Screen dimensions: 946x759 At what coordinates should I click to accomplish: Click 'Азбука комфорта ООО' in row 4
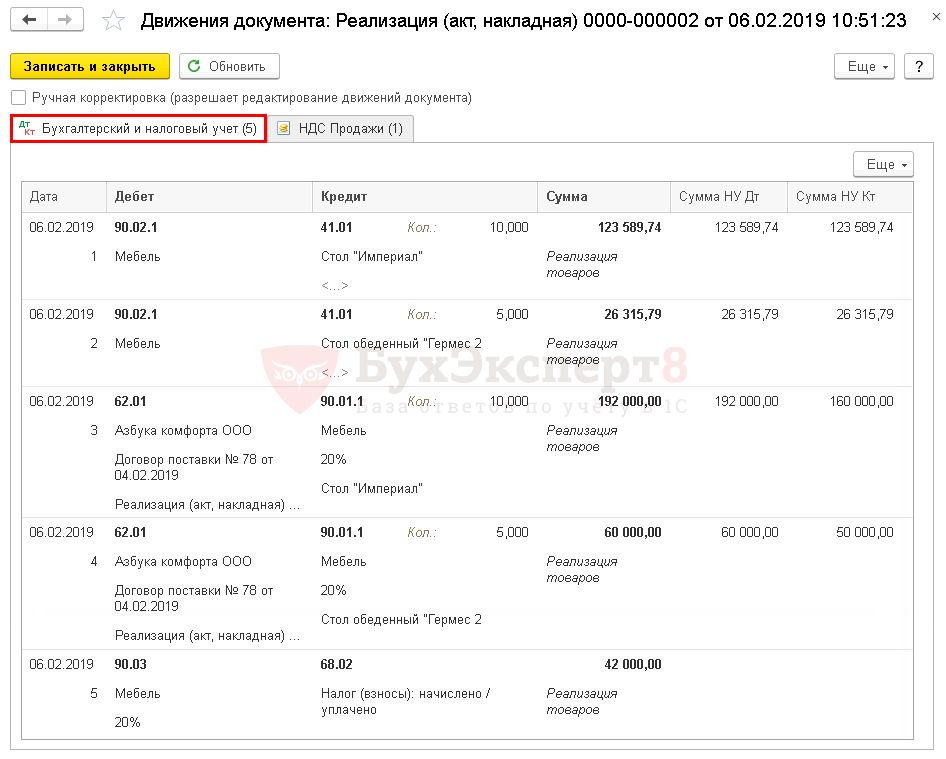[183, 561]
